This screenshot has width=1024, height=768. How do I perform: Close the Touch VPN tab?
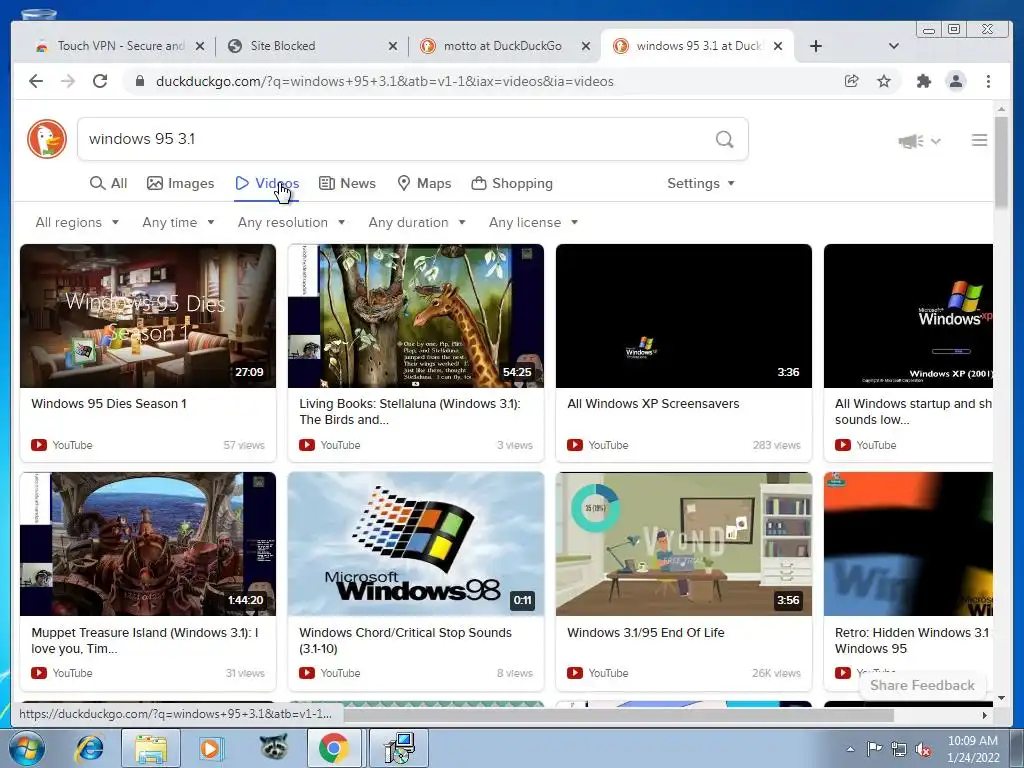click(x=200, y=46)
